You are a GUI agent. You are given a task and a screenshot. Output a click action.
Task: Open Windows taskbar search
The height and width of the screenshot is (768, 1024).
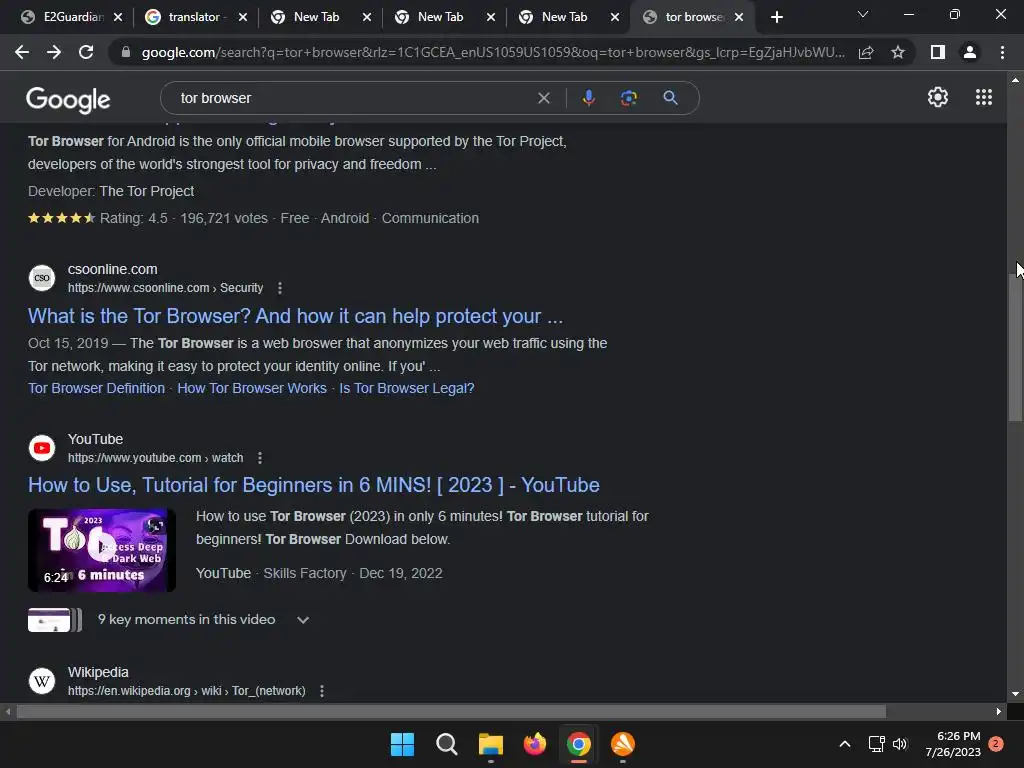pos(447,744)
